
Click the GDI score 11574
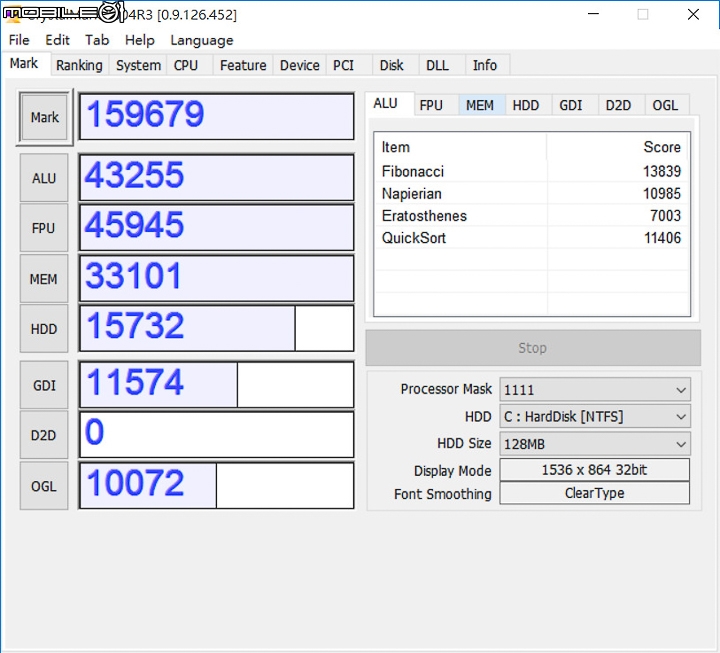217,385
